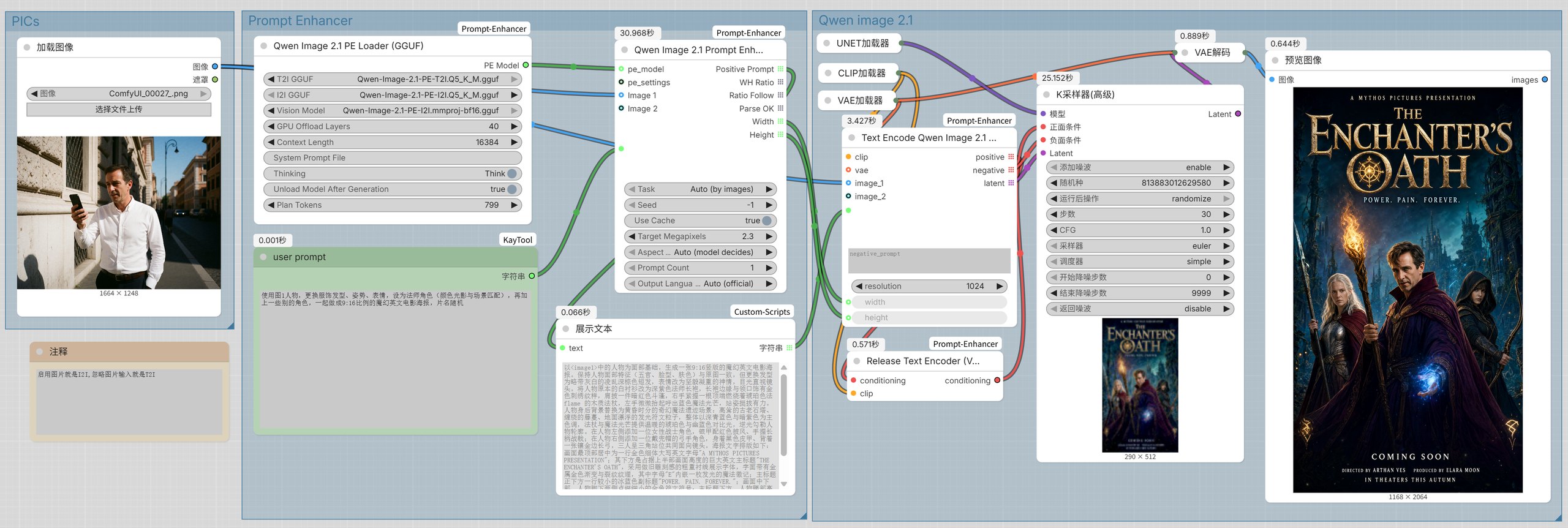
Task: Open the T2I GGUF model selector
Action: [393, 79]
